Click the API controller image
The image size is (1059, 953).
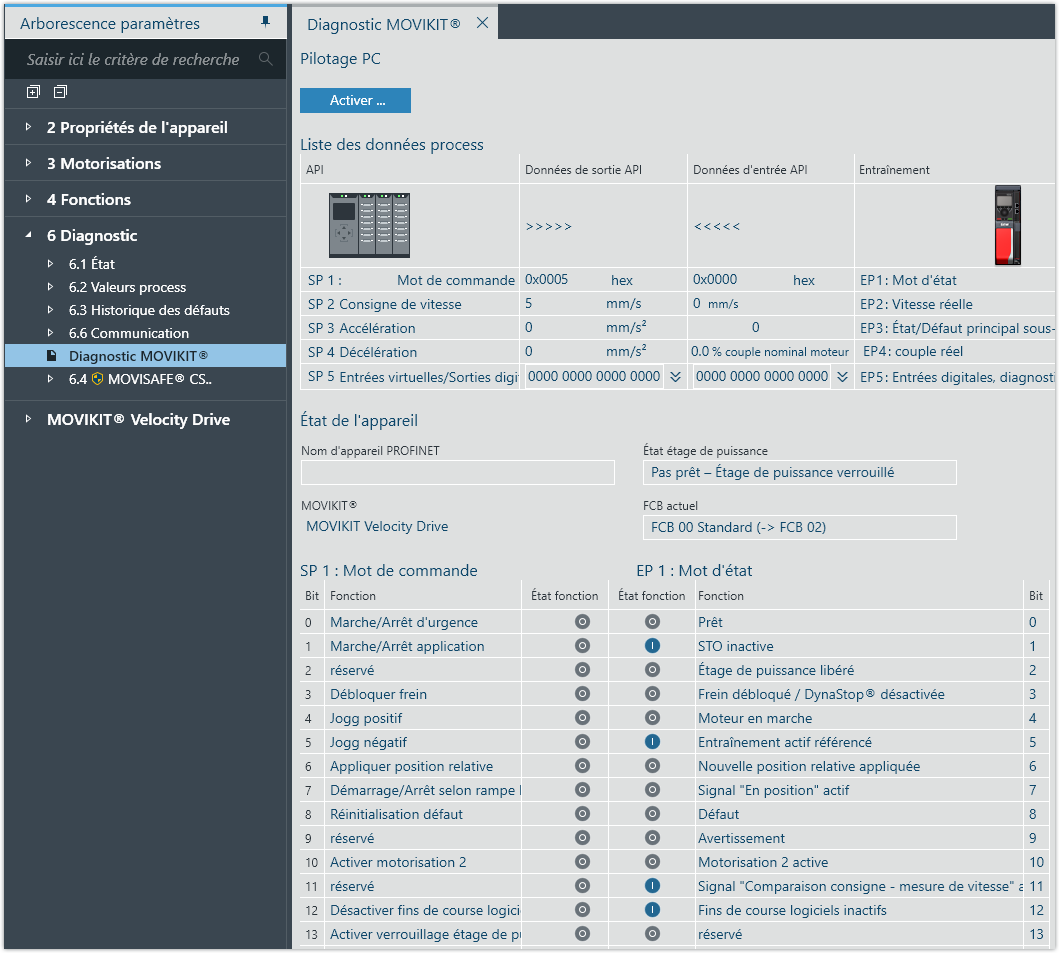click(370, 225)
